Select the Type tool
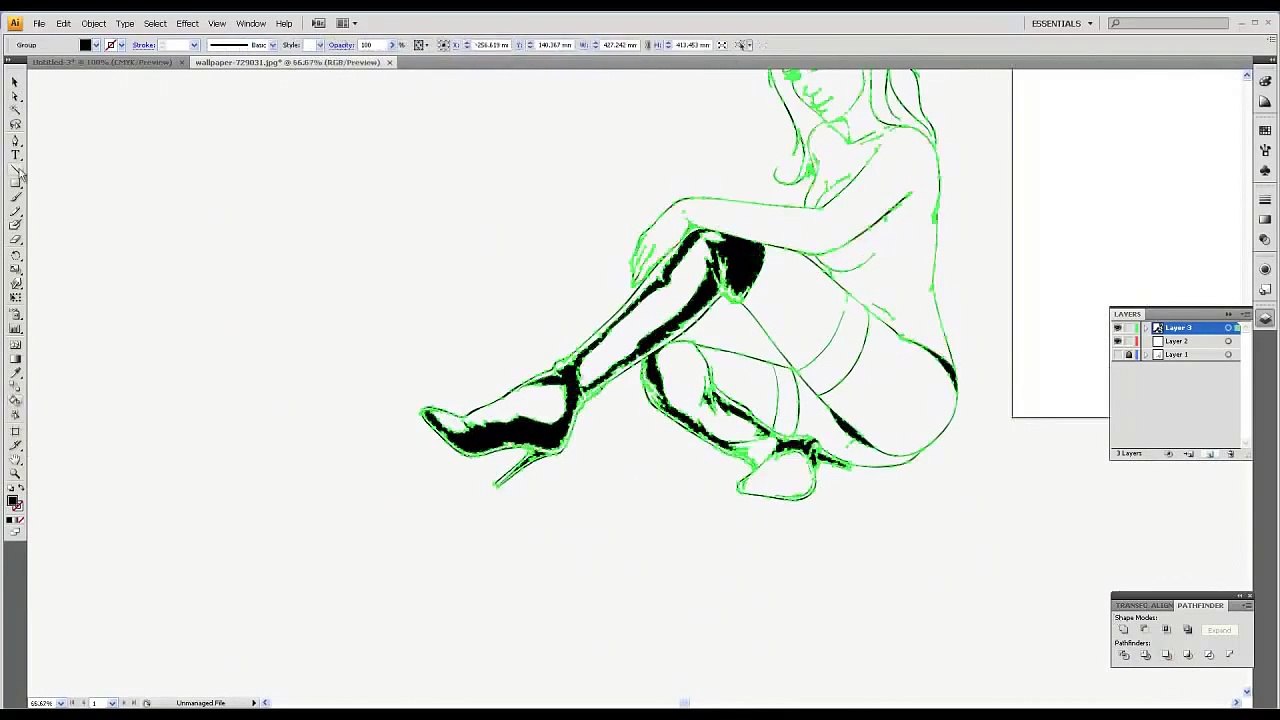The height and width of the screenshot is (720, 1280). pyautogui.click(x=15, y=155)
